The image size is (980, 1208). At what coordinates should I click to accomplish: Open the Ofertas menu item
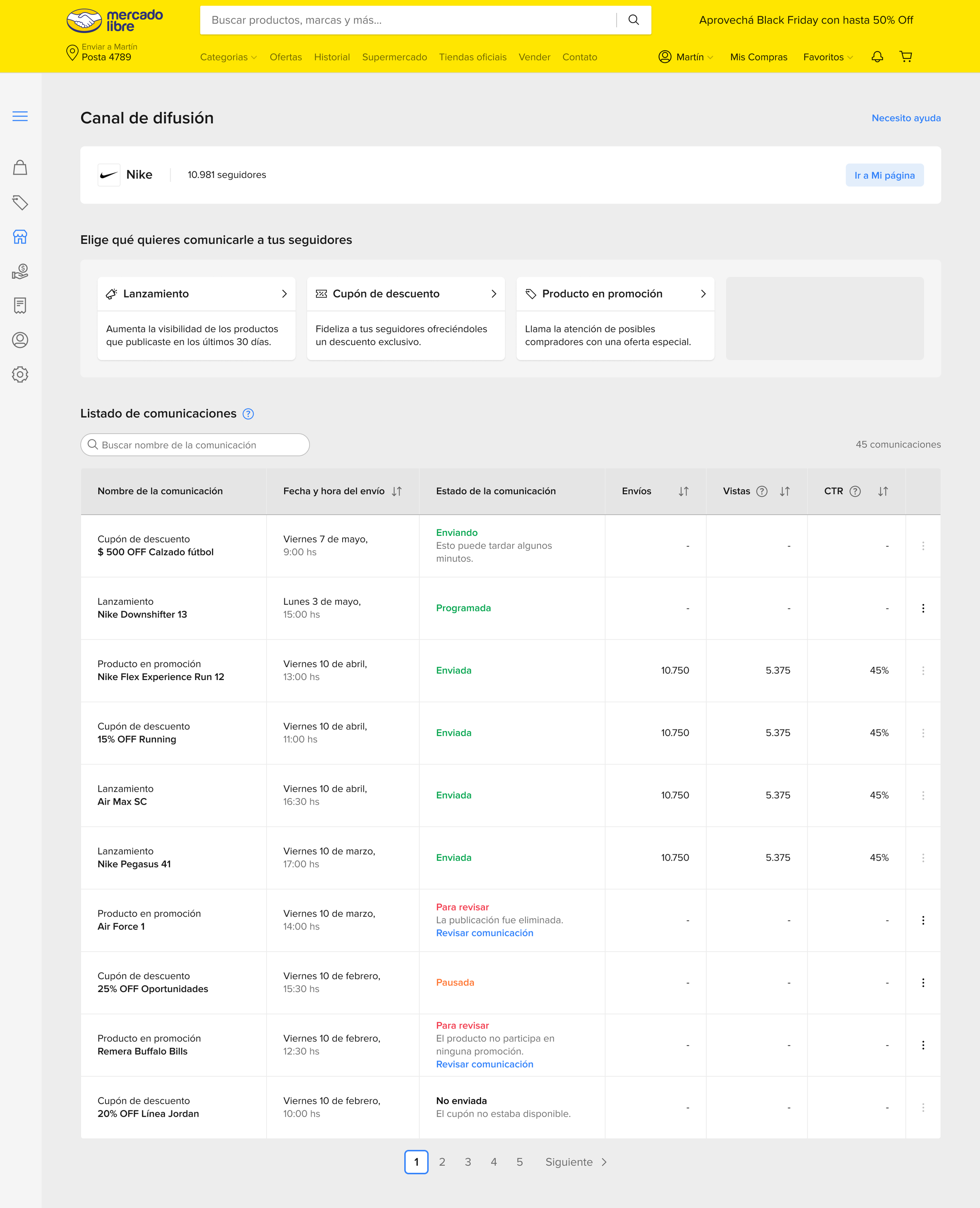click(x=286, y=57)
